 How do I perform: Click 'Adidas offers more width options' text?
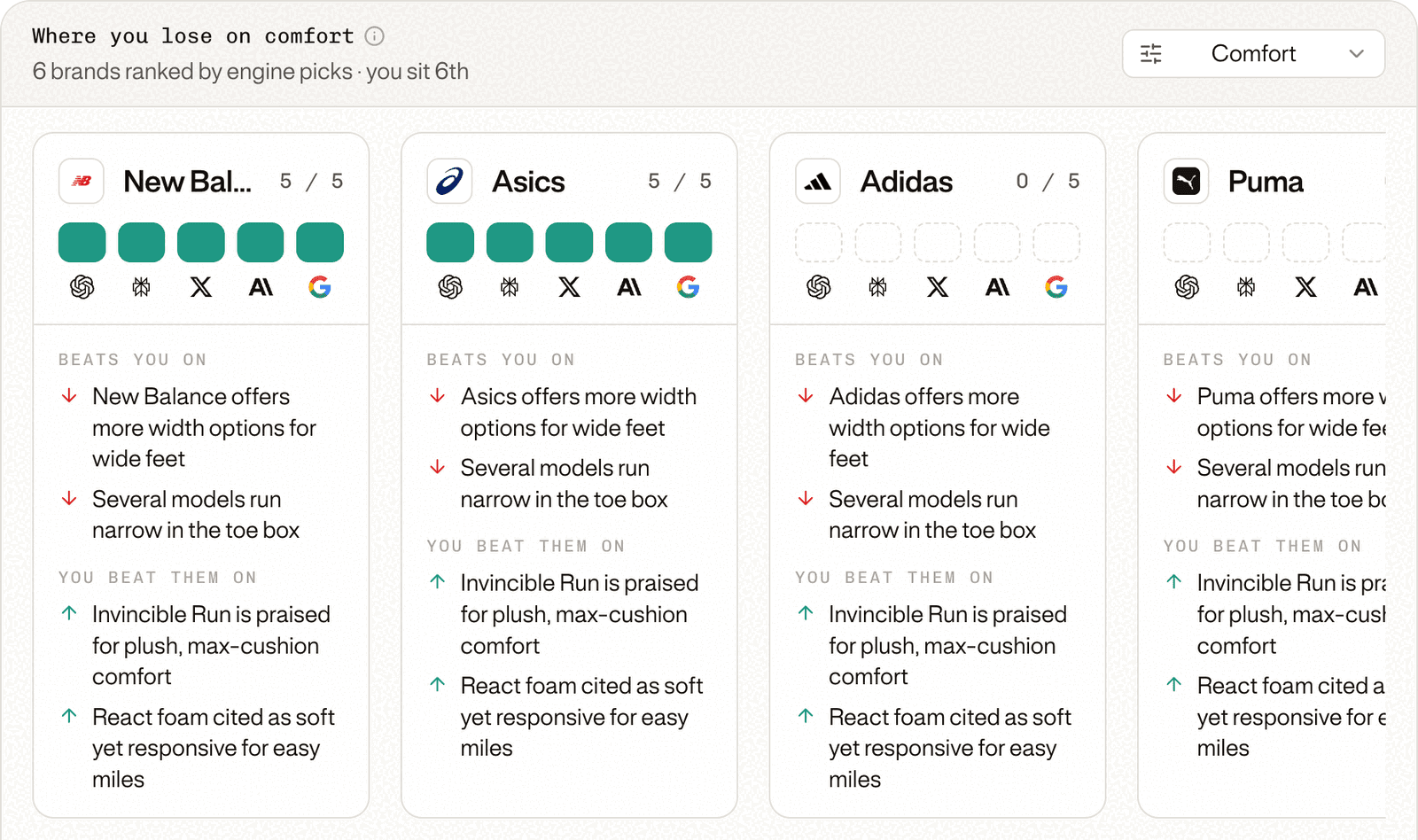point(939,428)
